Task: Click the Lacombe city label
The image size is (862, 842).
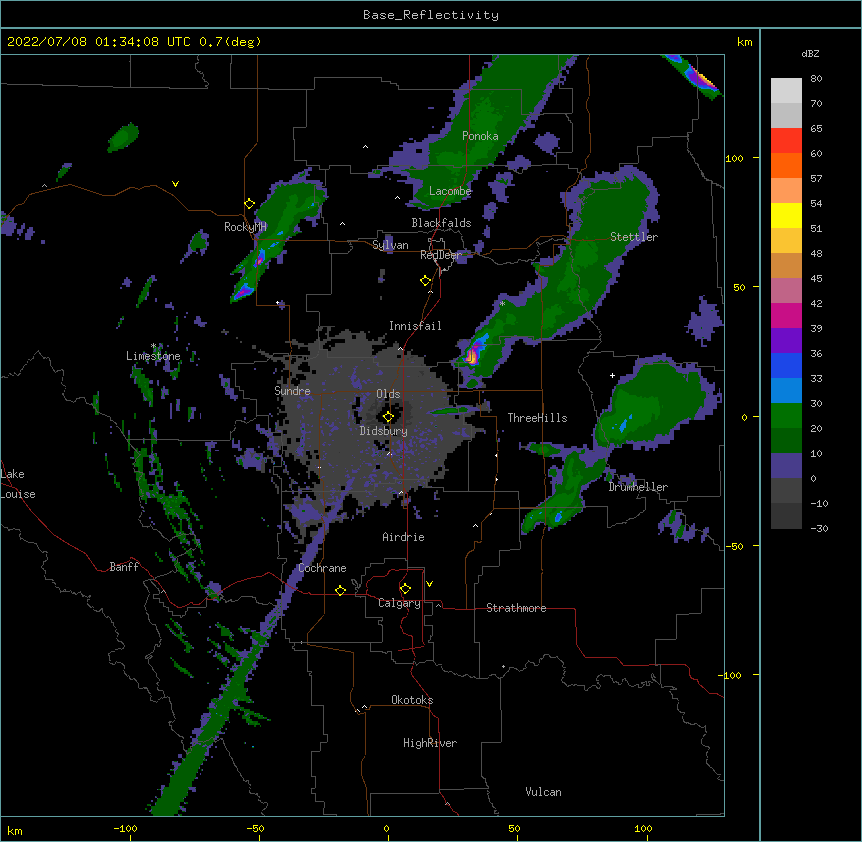Action: (450, 191)
